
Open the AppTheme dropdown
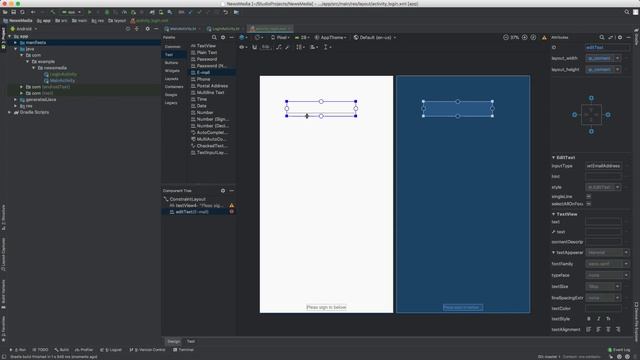click(331, 37)
